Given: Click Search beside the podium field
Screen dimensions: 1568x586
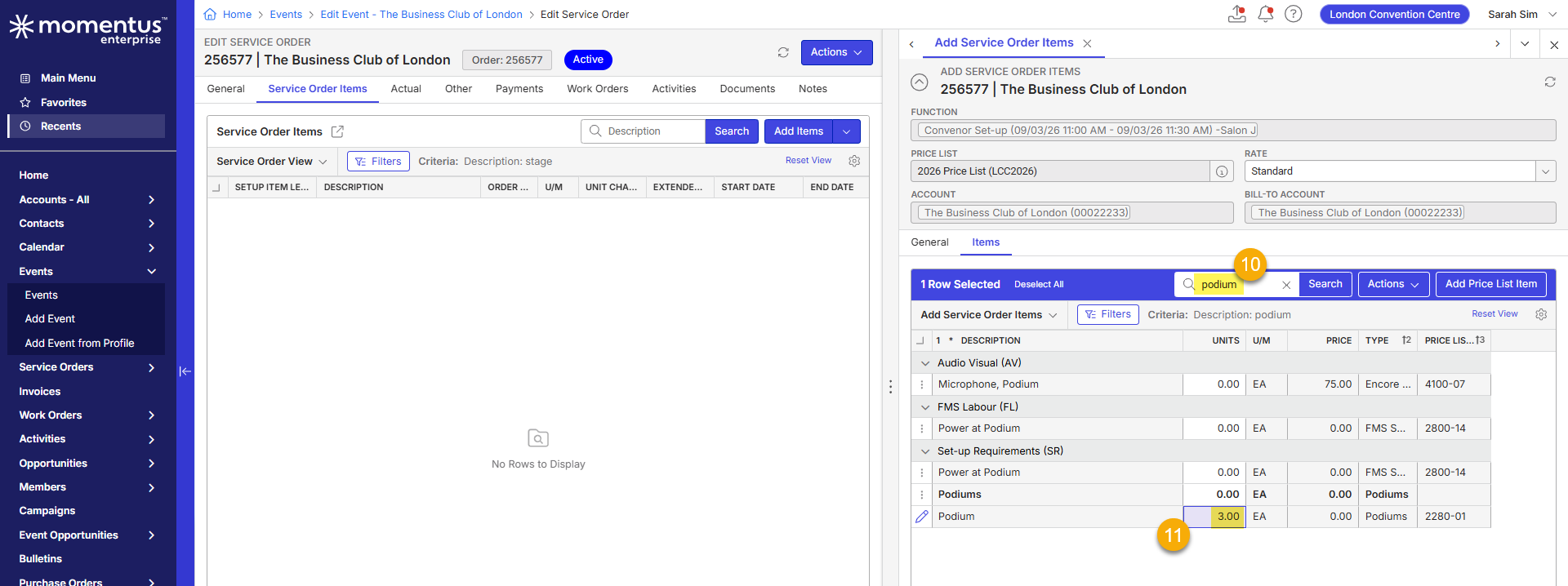Looking at the screenshot, I should coord(1325,284).
